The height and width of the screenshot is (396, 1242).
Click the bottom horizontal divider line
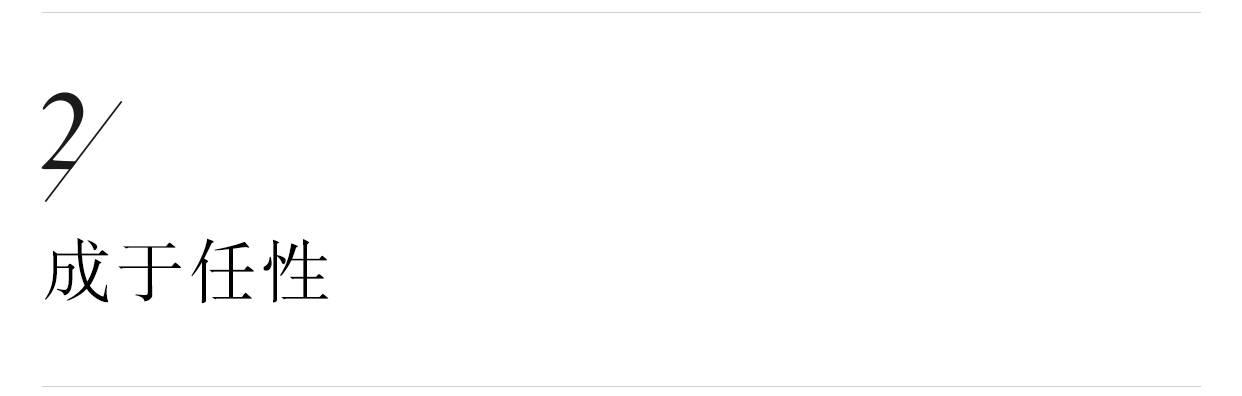[x=621, y=386]
